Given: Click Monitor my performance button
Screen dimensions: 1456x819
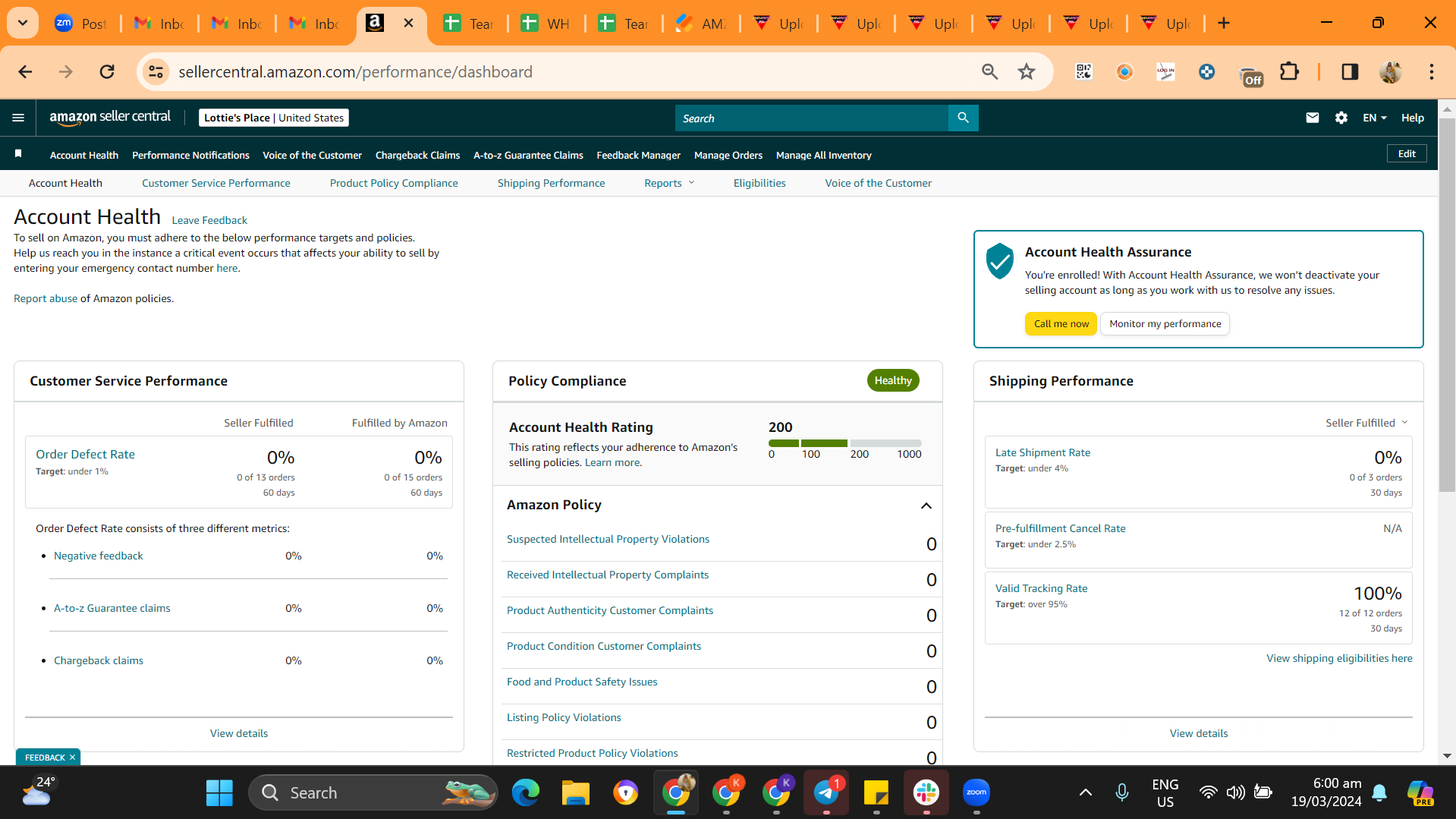Looking at the screenshot, I should (x=1165, y=323).
